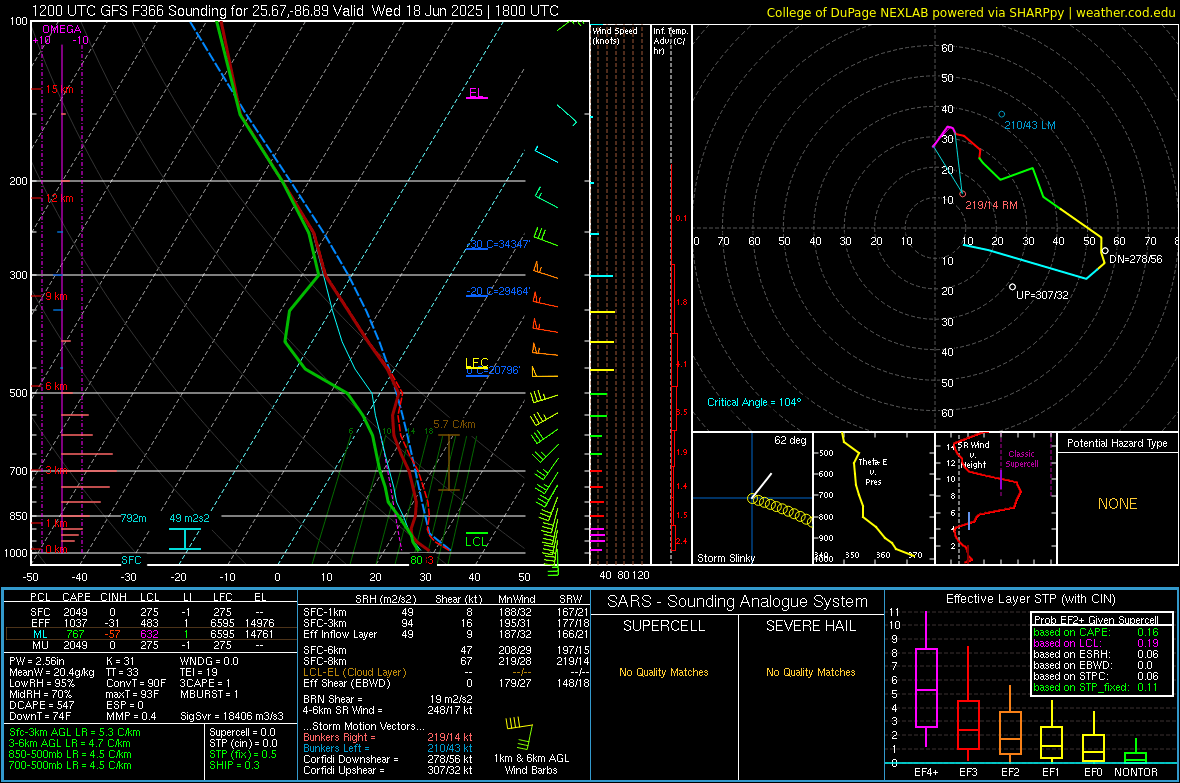Screen dimensions: 1180x783
Task: Click the Classic Supercell label
Action: (x=1021, y=459)
